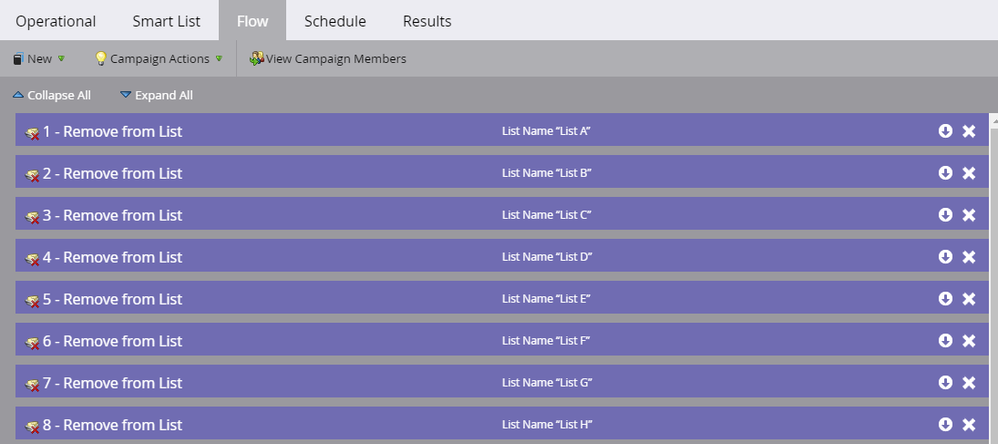Open the New dropdown menu
The width and height of the screenshot is (998, 444).
[39, 59]
